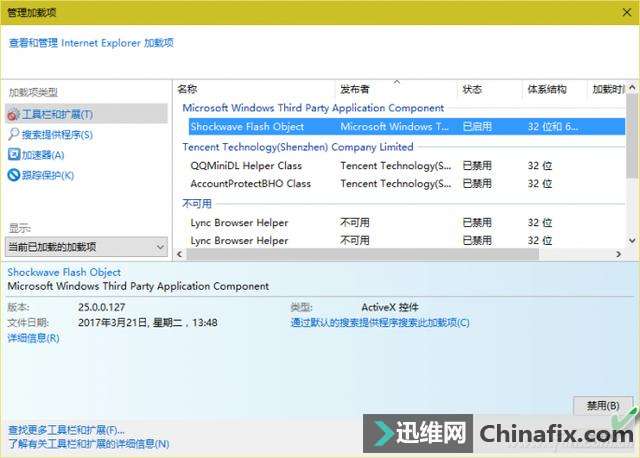This screenshot has width=640, height=458.
Task: Close the 管理加载项 dialog
Action: point(627,13)
